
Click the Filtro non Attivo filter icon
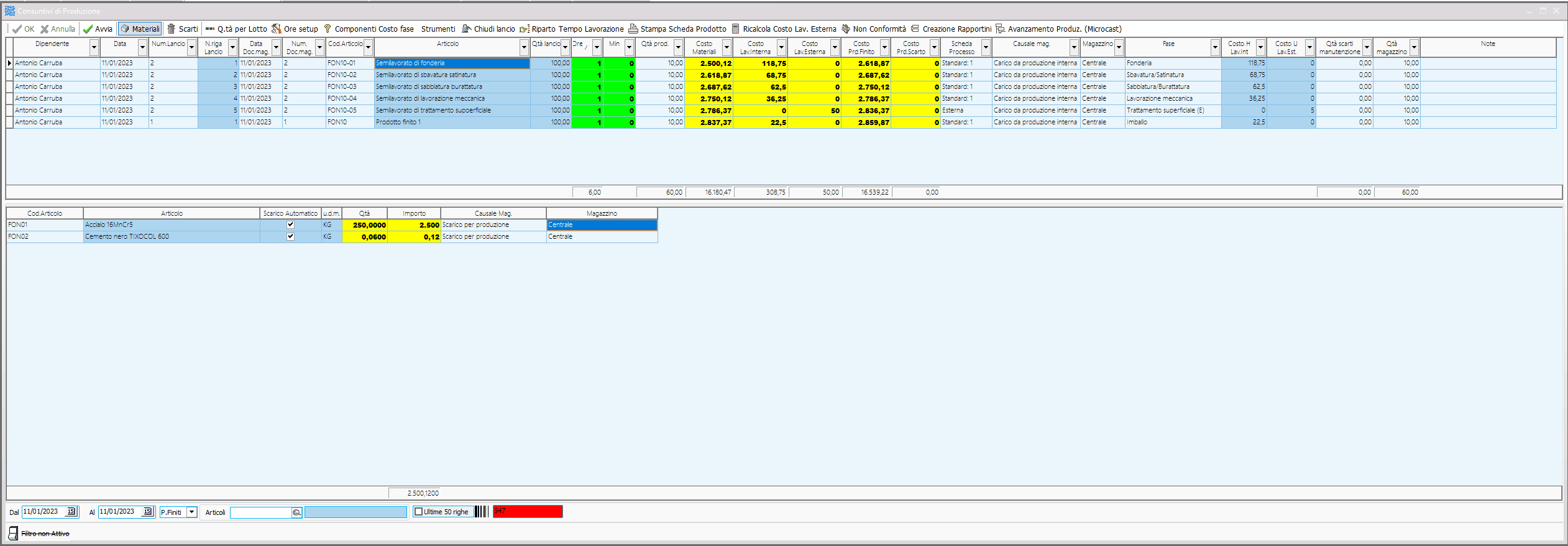point(13,533)
